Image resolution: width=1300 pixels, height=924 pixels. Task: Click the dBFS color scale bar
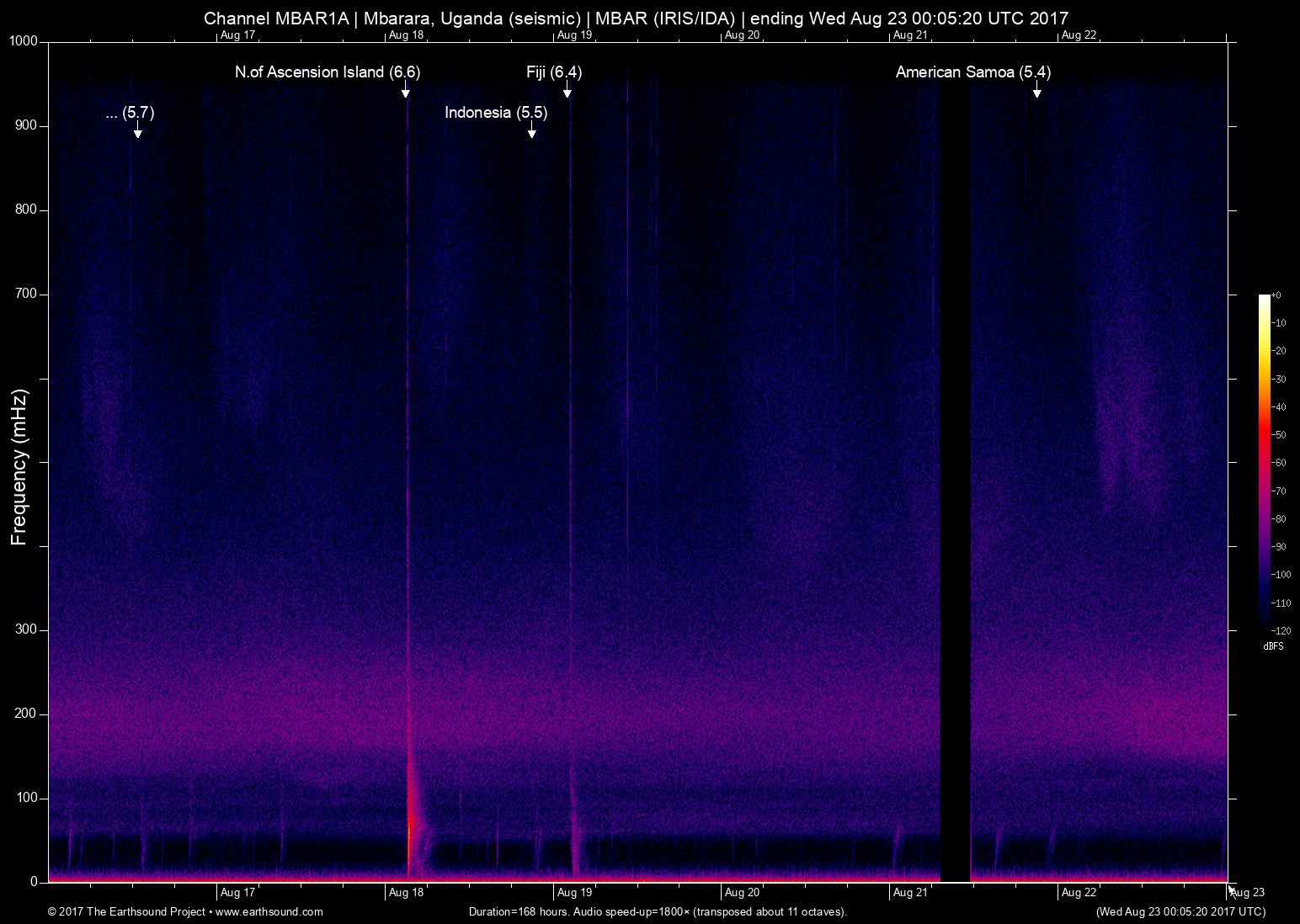1266,463
